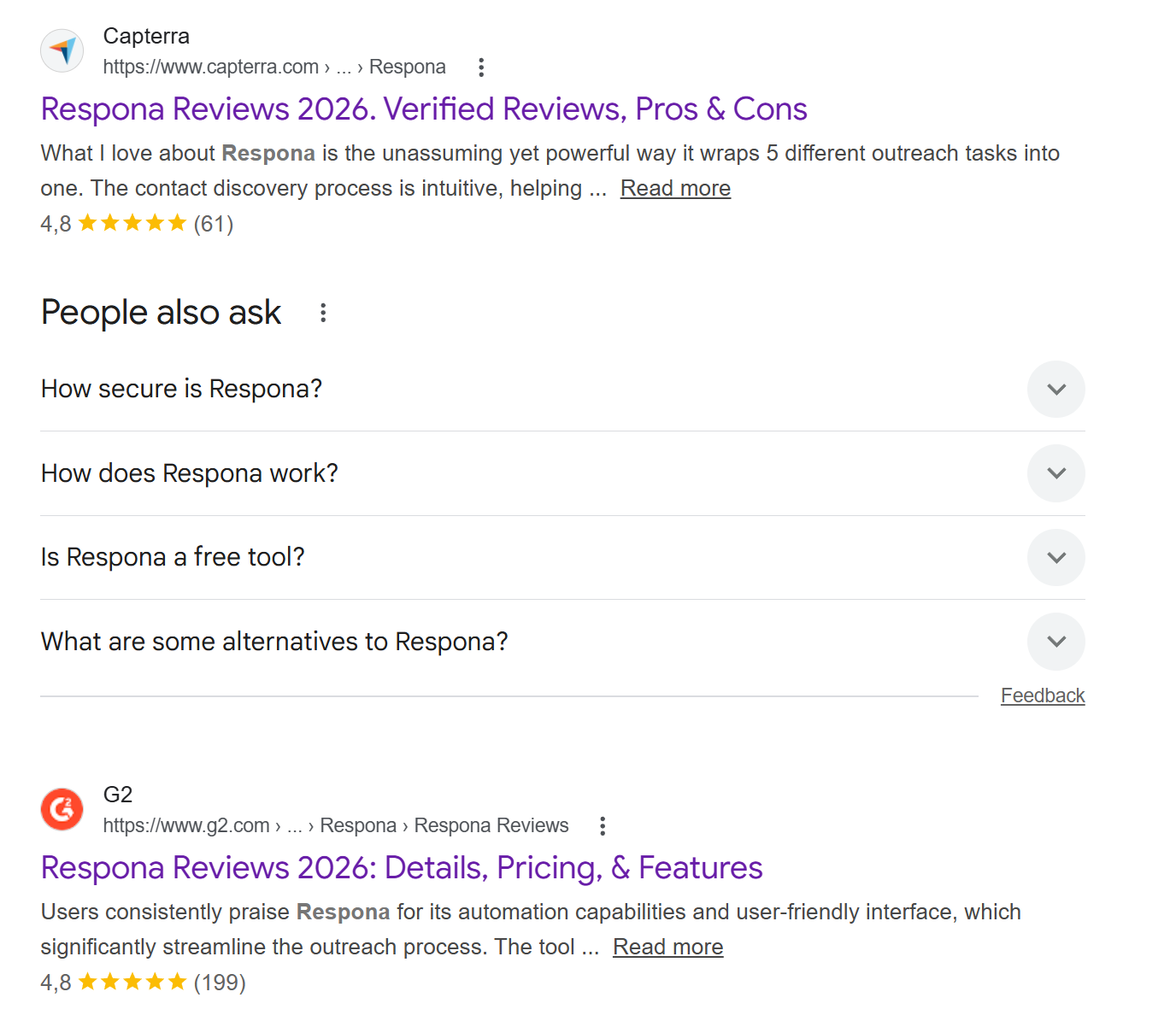1176x1021 pixels.
Task: Open the three-dot menu next to the G2 URL
Action: coord(603,825)
